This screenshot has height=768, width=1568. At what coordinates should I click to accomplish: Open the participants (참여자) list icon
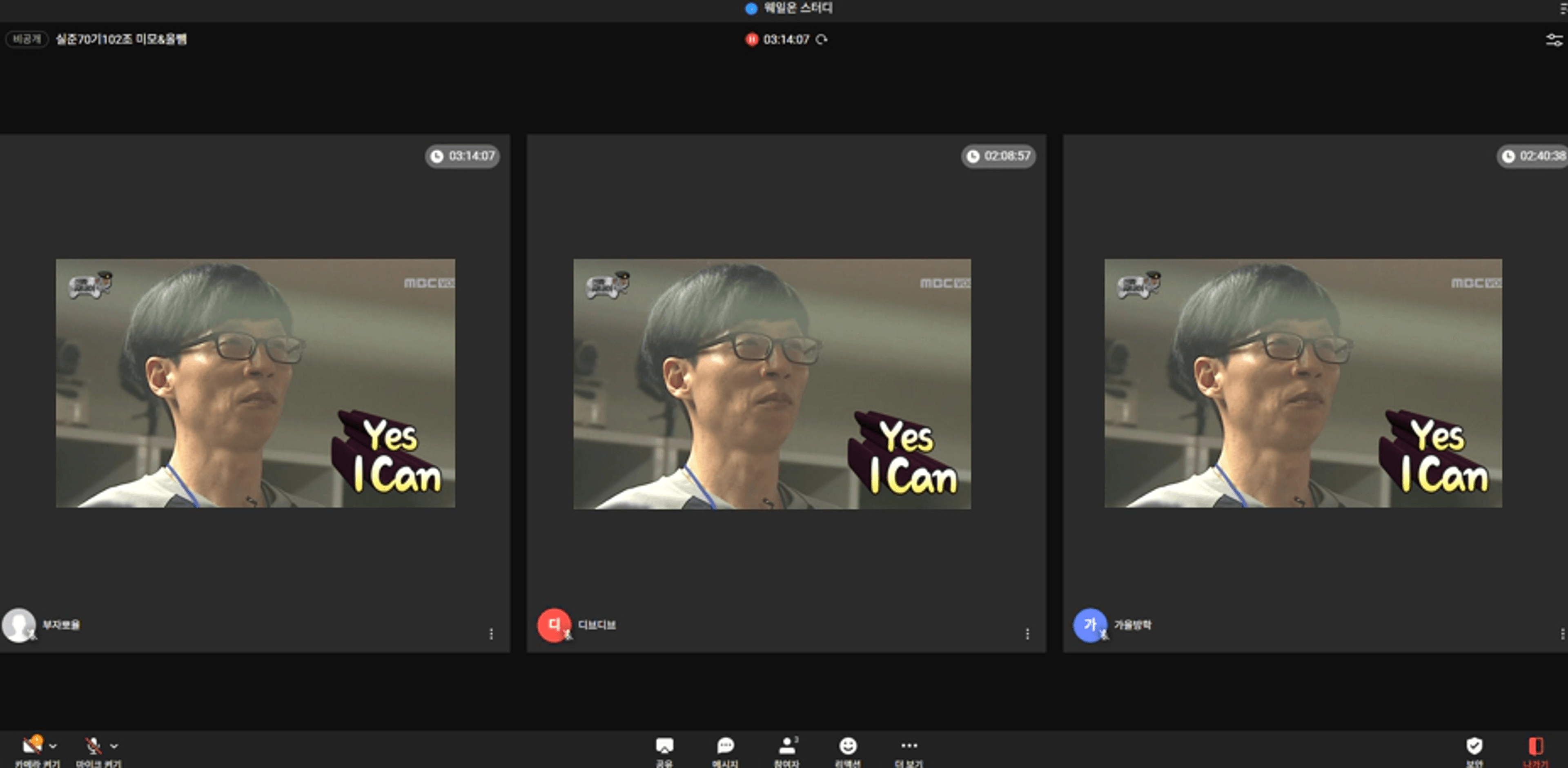pyautogui.click(x=788, y=746)
